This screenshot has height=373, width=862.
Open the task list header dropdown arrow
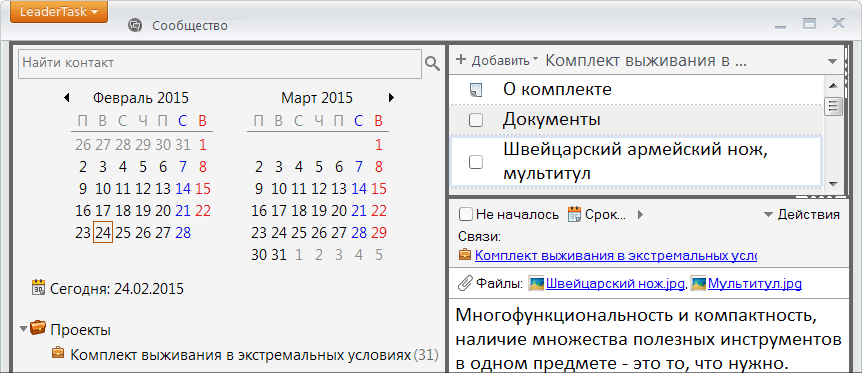(x=832, y=61)
